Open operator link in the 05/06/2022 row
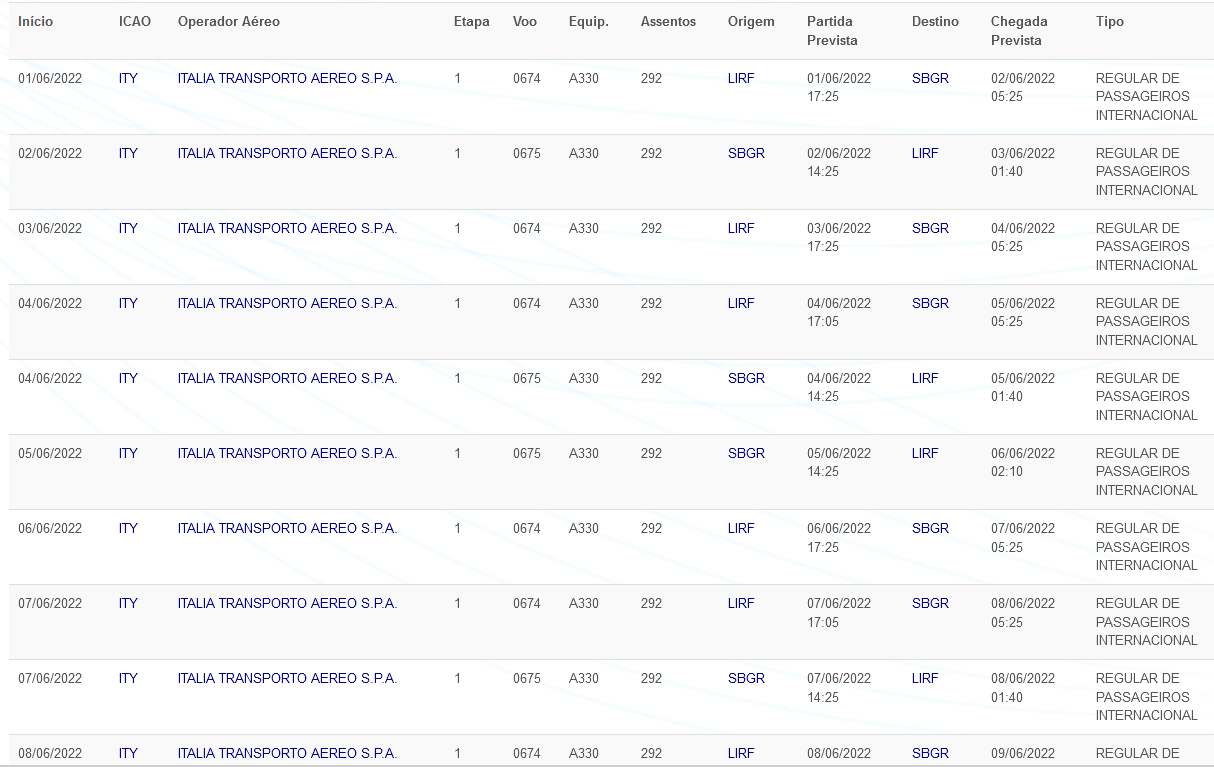1214x767 pixels. [287, 453]
